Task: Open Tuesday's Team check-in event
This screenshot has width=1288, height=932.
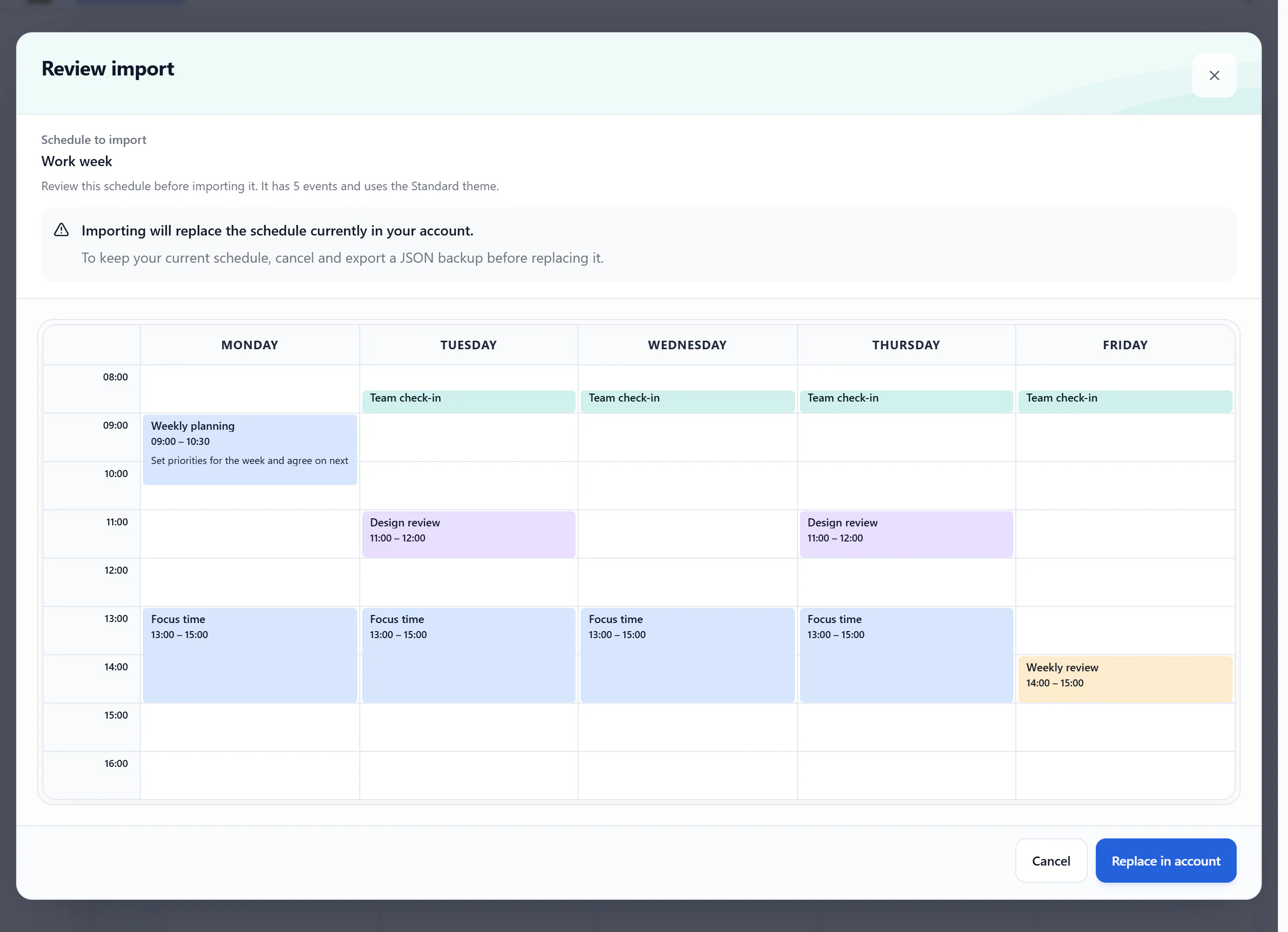Action: [468, 401]
